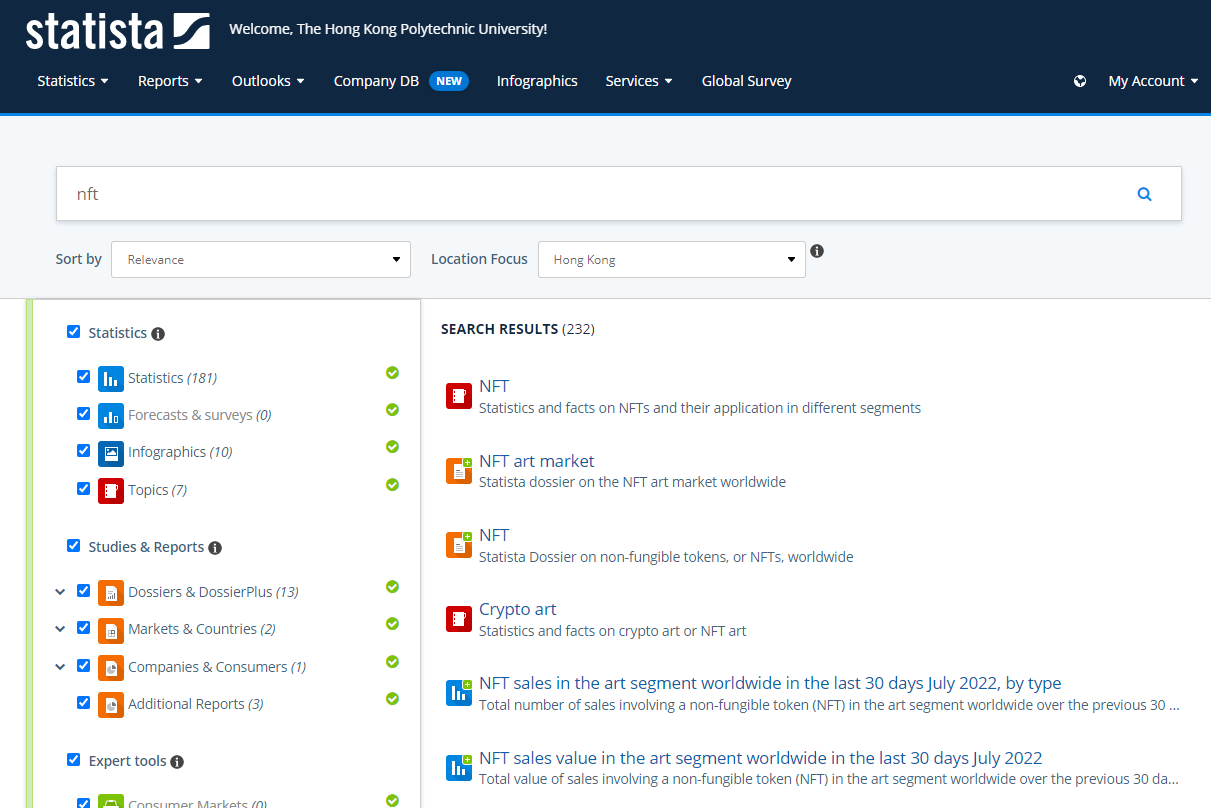Click the dossier icon beside Statista Dossier on non-fungible tokens result
This screenshot has height=808, width=1211.
pos(458,544)
